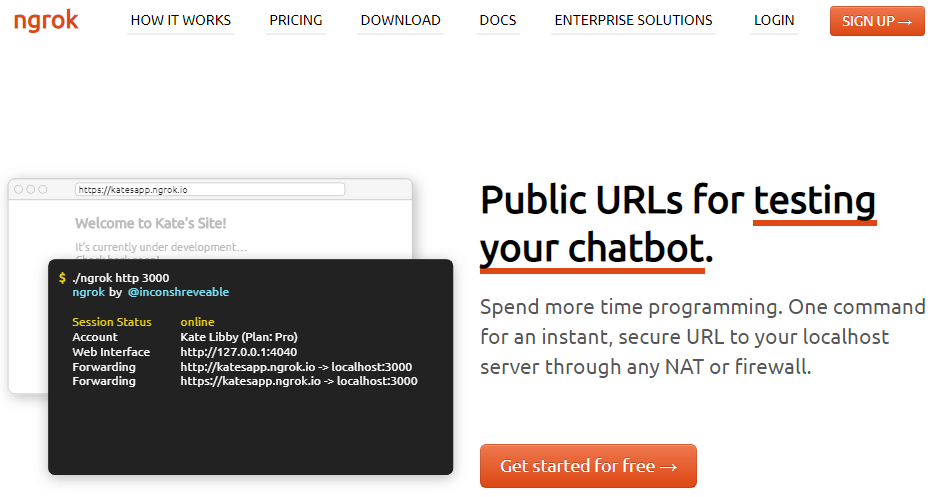This screenshot has width=936, height=497.
Task: View ENTERPRISE SOLUTIONS page
Action: [633, 20]
